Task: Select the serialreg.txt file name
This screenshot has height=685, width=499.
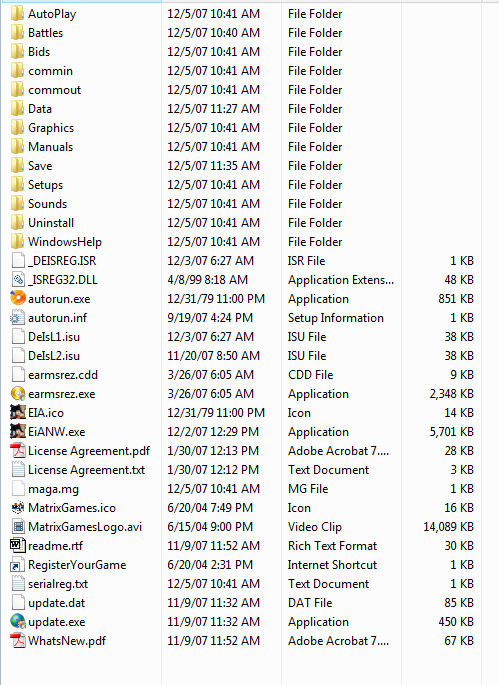Action: pos(58,584)
